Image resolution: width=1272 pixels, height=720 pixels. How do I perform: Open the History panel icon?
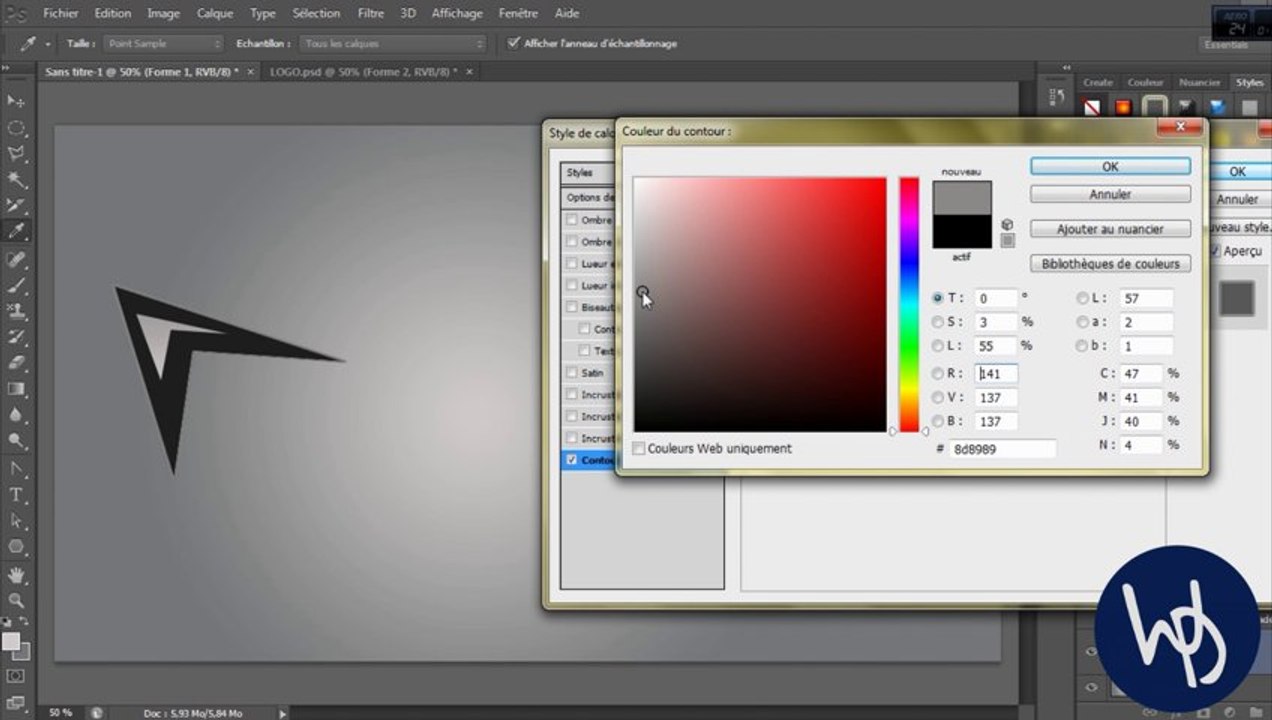[x=1057, y=97]
